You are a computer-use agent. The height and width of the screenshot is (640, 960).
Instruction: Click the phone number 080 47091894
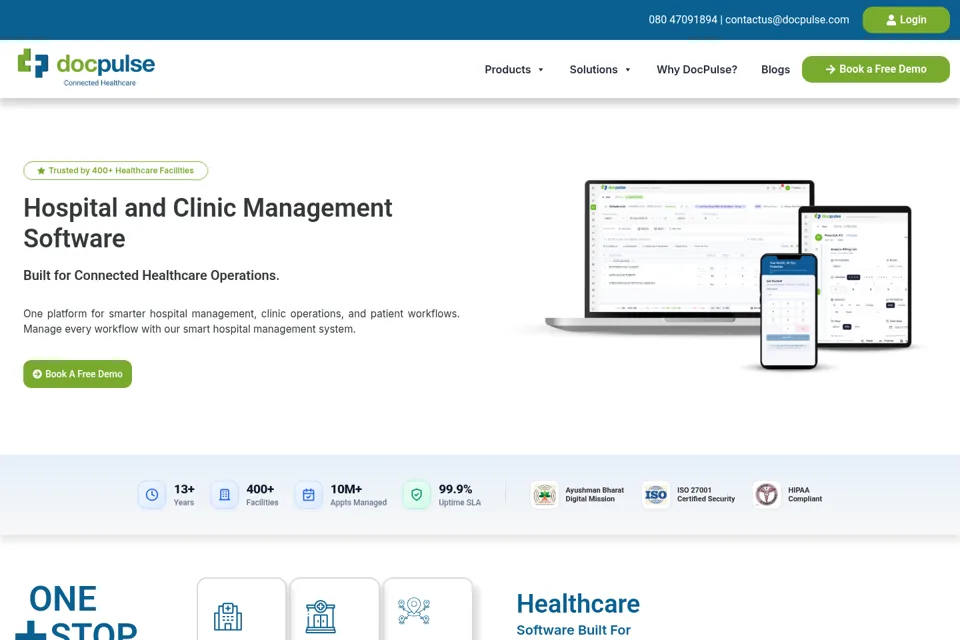[683, 20]
